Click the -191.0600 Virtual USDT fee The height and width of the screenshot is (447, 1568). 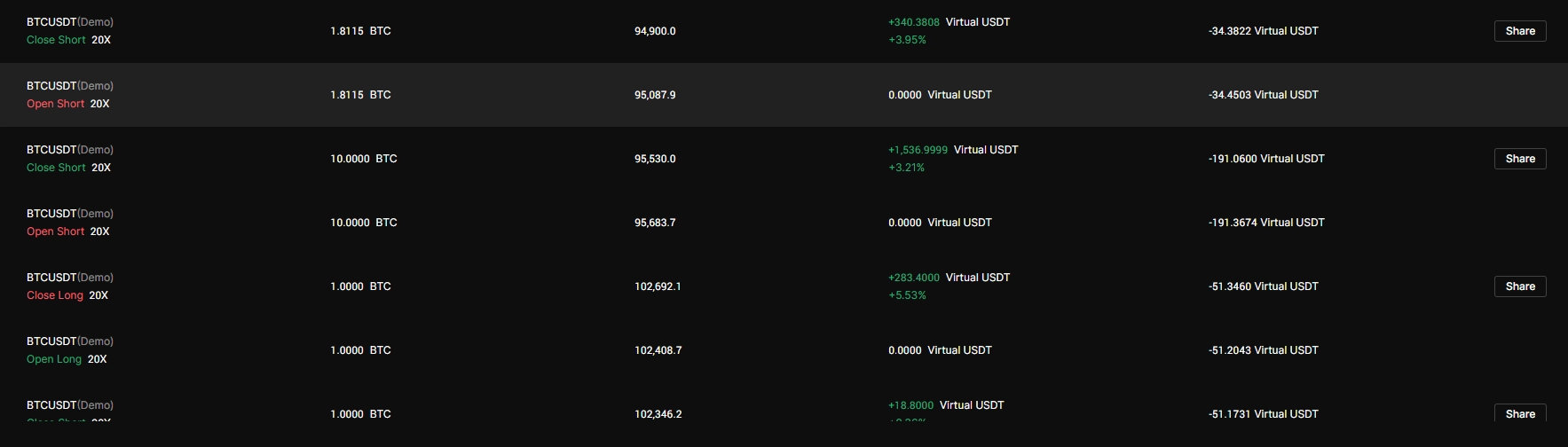point(1265,159)
